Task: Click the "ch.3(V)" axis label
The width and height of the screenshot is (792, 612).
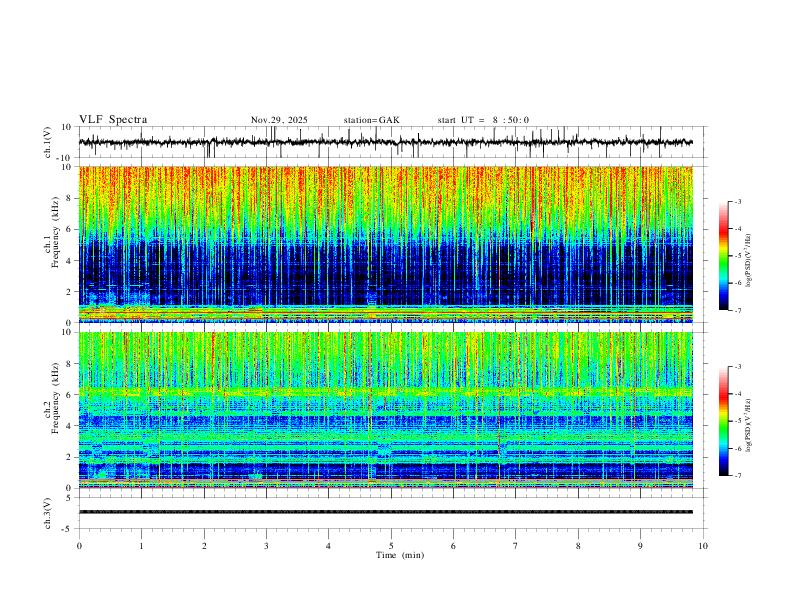Action: click(47, 513)
